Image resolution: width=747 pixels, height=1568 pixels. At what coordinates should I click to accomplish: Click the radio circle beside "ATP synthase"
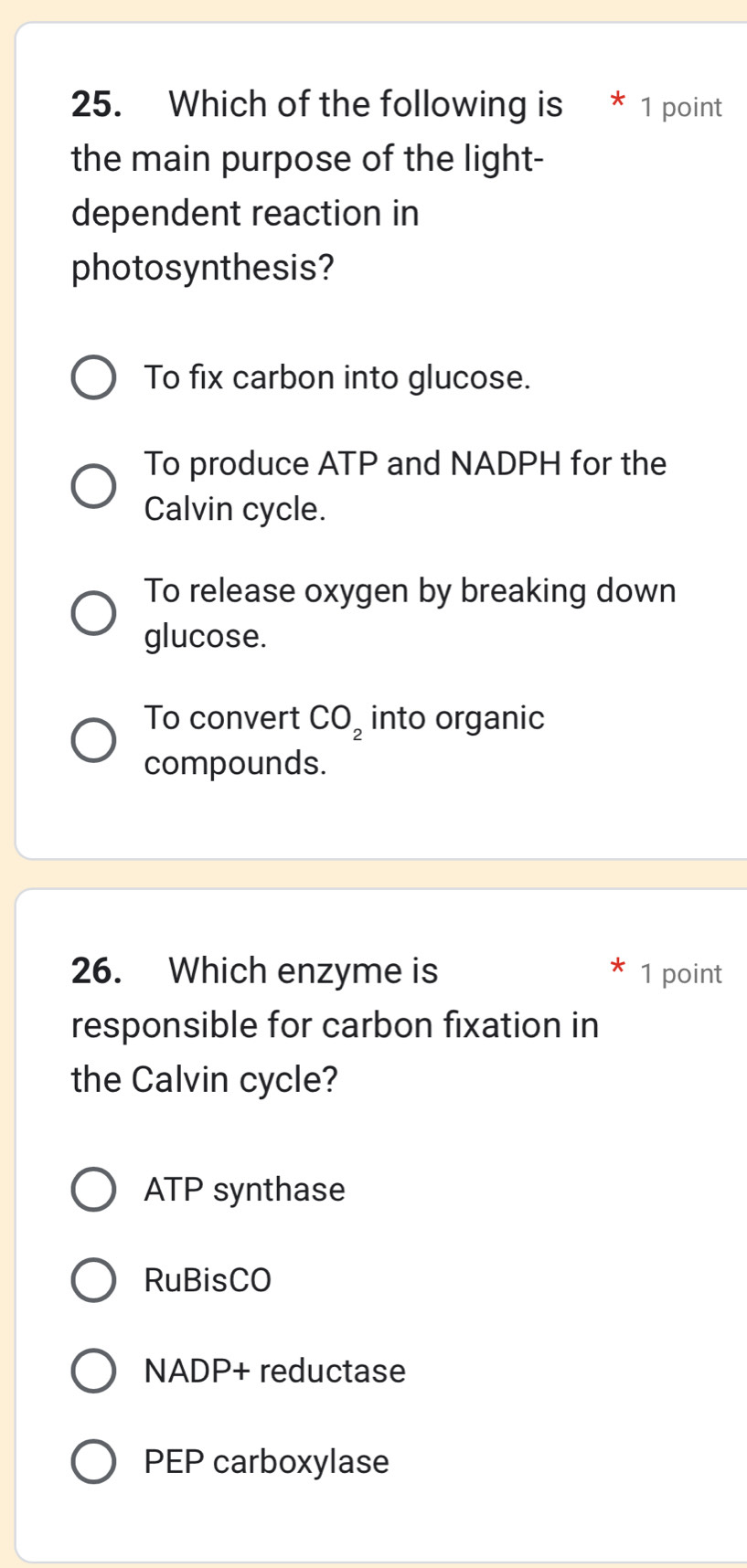(93, 1190)
